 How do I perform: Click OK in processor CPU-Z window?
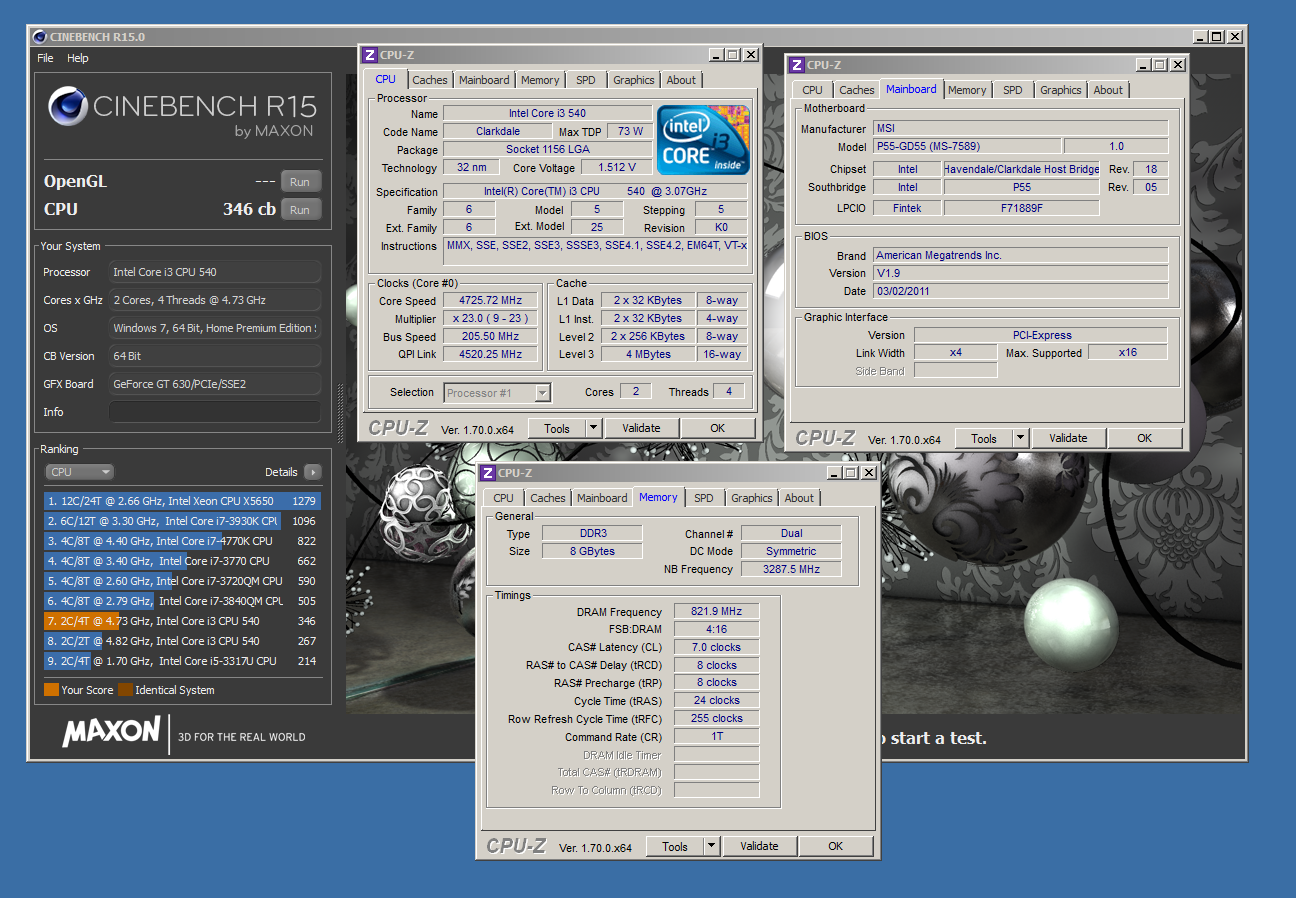point(717,428)
